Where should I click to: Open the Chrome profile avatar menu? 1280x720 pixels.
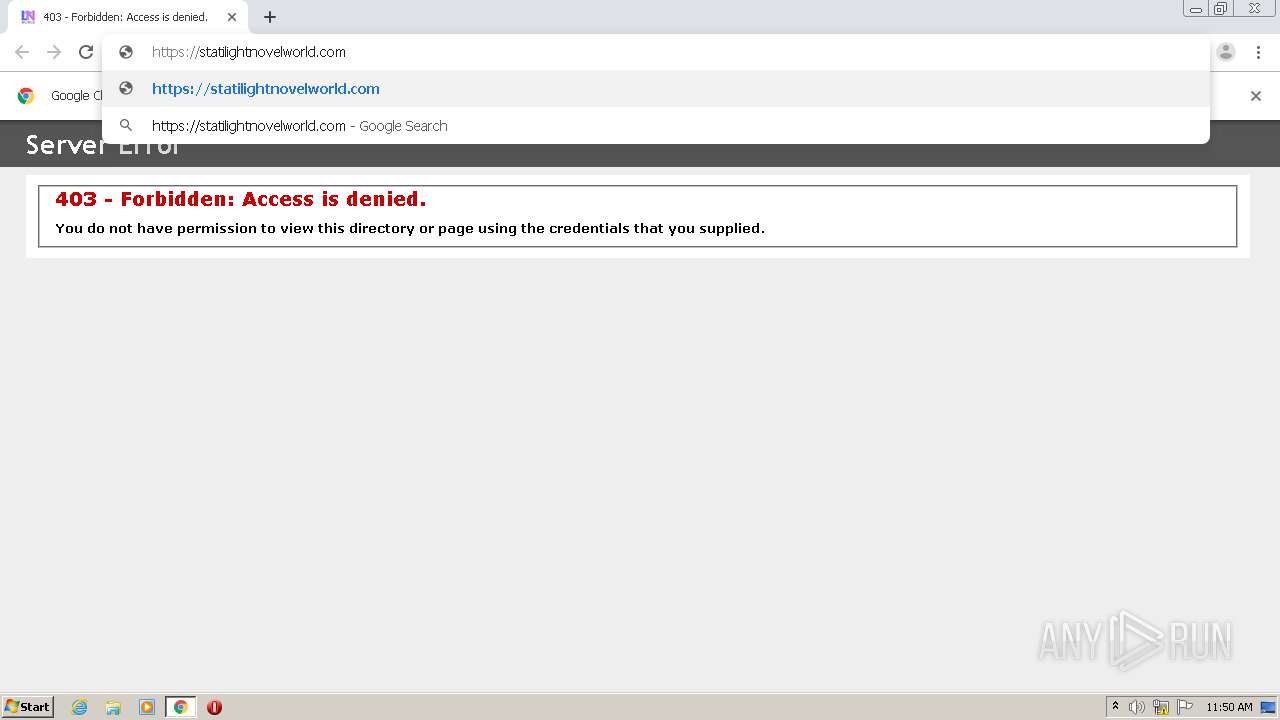tap(1226, 52)
